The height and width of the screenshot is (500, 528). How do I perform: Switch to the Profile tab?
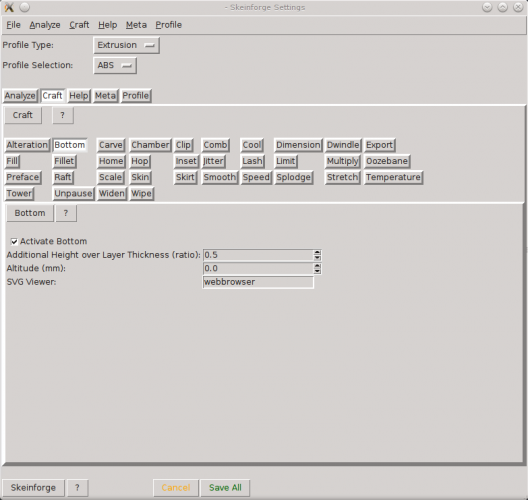(x=136, y=96)
